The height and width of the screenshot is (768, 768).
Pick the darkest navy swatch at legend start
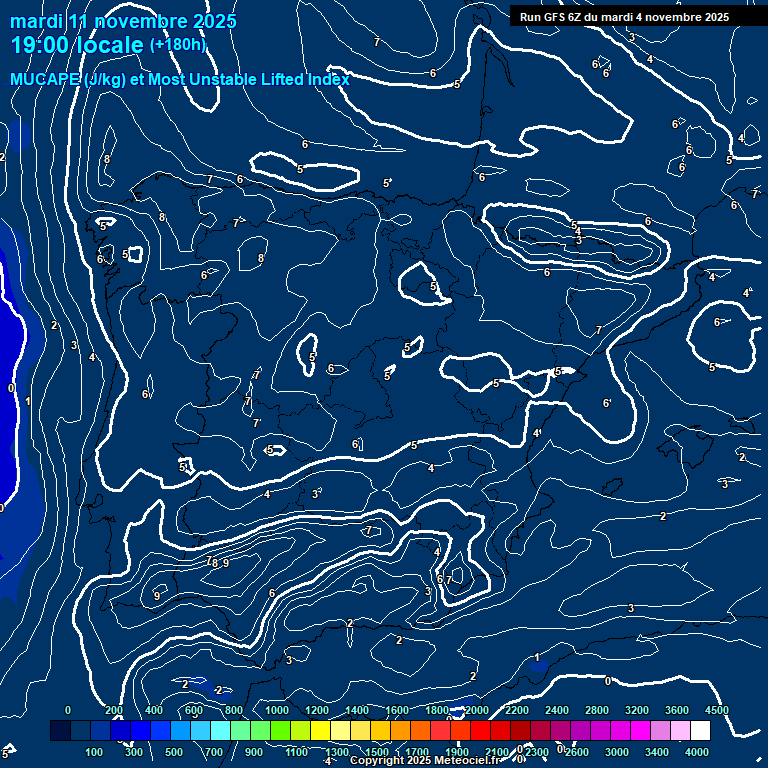(x=60, y=730)
